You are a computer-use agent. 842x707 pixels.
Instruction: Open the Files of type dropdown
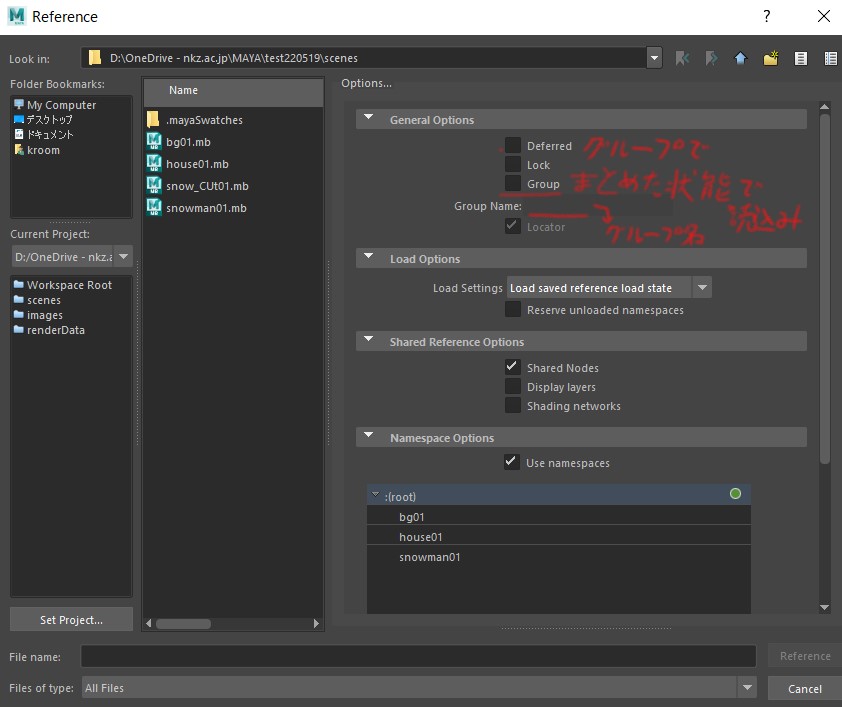747,687
